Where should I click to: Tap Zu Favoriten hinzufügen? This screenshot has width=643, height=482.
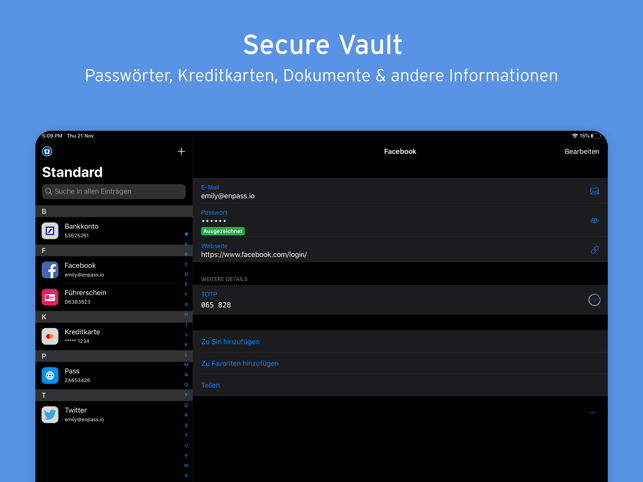(239, 363)
